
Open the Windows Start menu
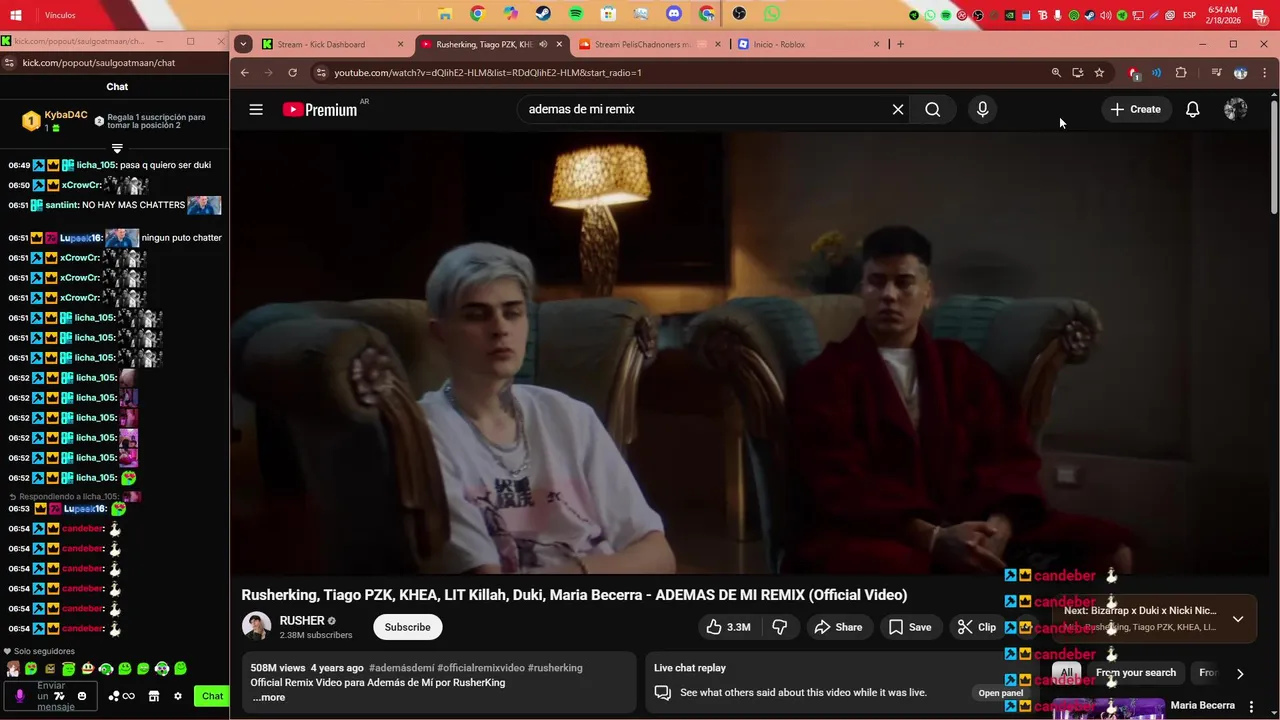click(16, 15)
